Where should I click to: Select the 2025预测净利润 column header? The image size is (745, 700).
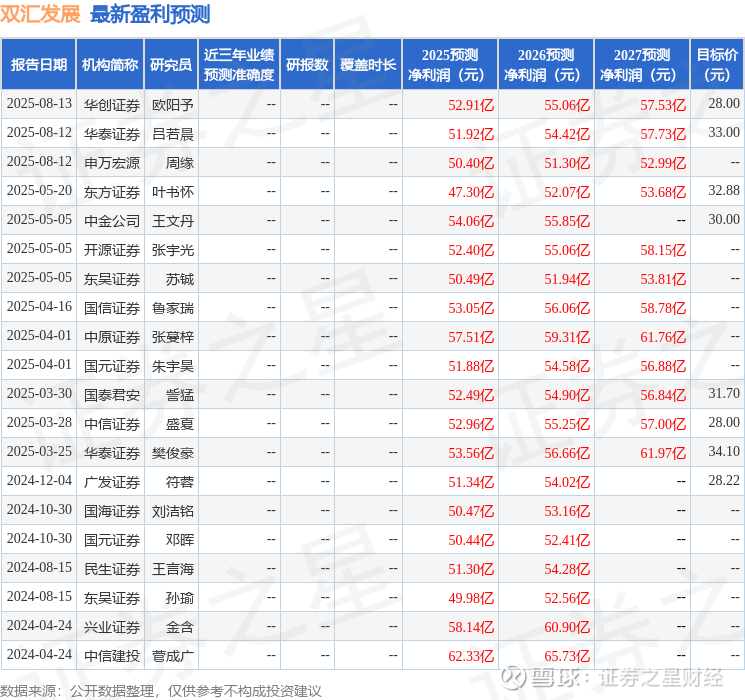450,65
